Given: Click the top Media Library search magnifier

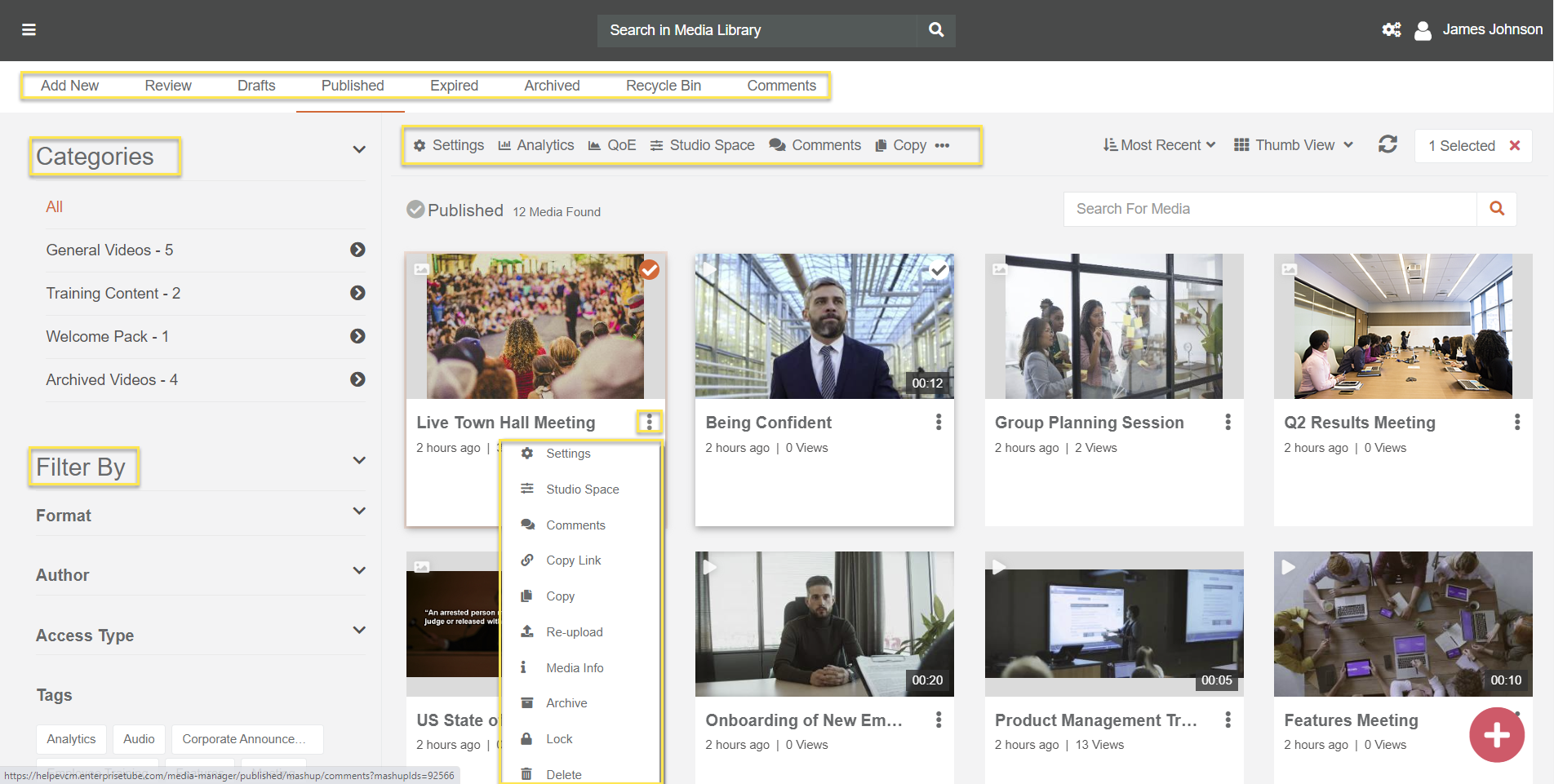Looking at the screenshot, I should pos(936,30).
